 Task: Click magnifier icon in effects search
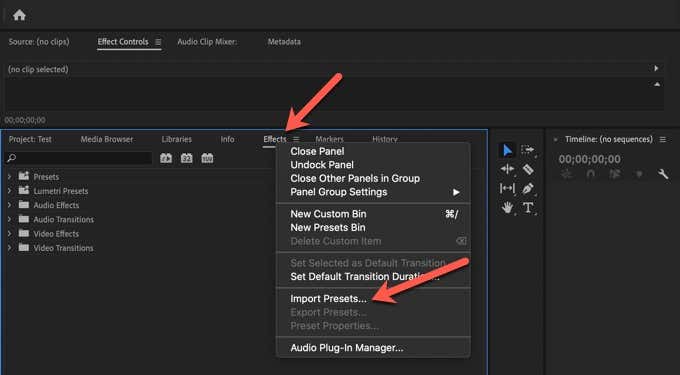pos(11,158)
